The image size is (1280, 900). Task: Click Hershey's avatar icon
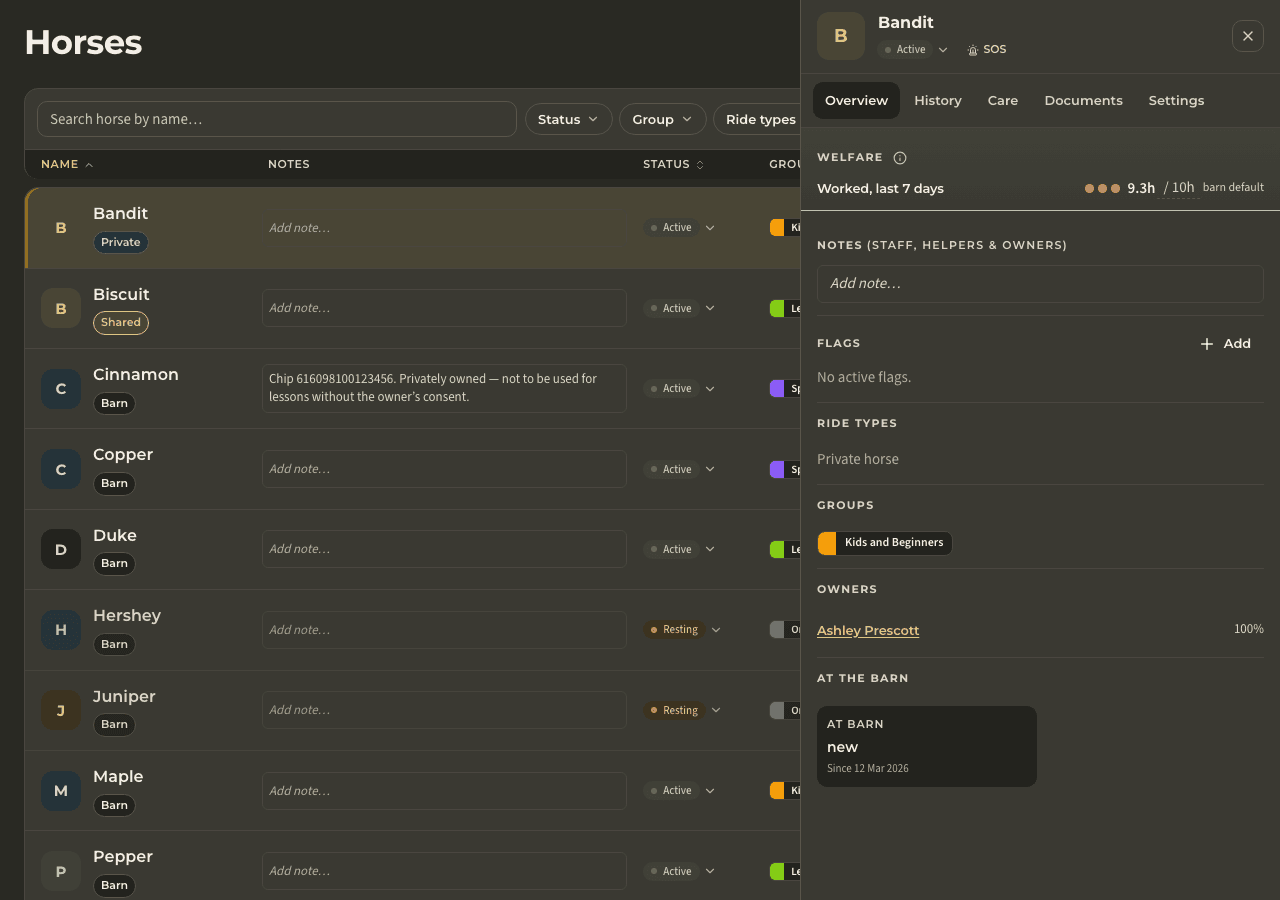click(61, 630)
